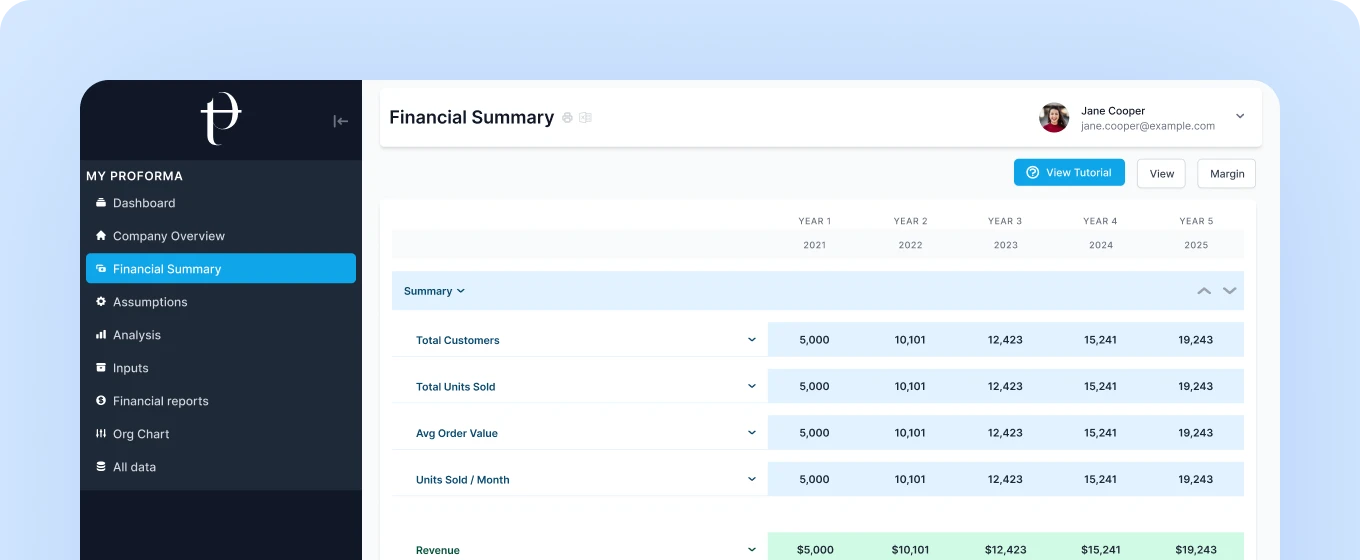
Task: Click the Proforma logo in the sidebar
Action: (x=221, y=119)
